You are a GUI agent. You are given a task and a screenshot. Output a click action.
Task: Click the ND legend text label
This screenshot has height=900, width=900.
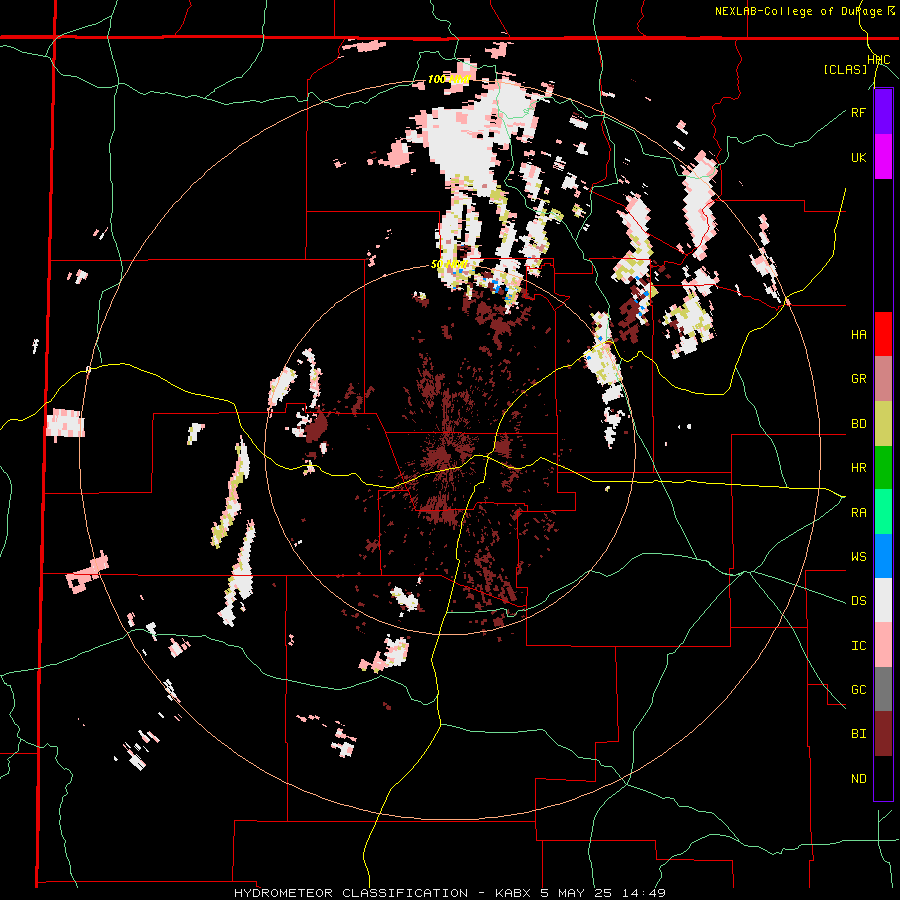[858, 779]
